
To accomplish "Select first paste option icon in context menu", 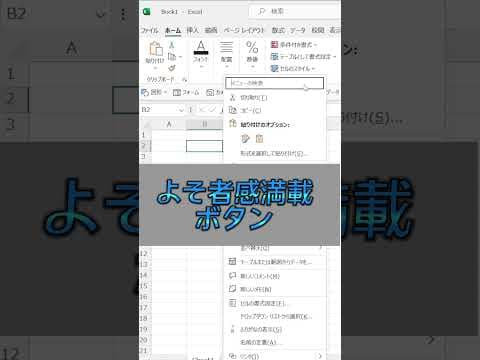I will point(245,139).
